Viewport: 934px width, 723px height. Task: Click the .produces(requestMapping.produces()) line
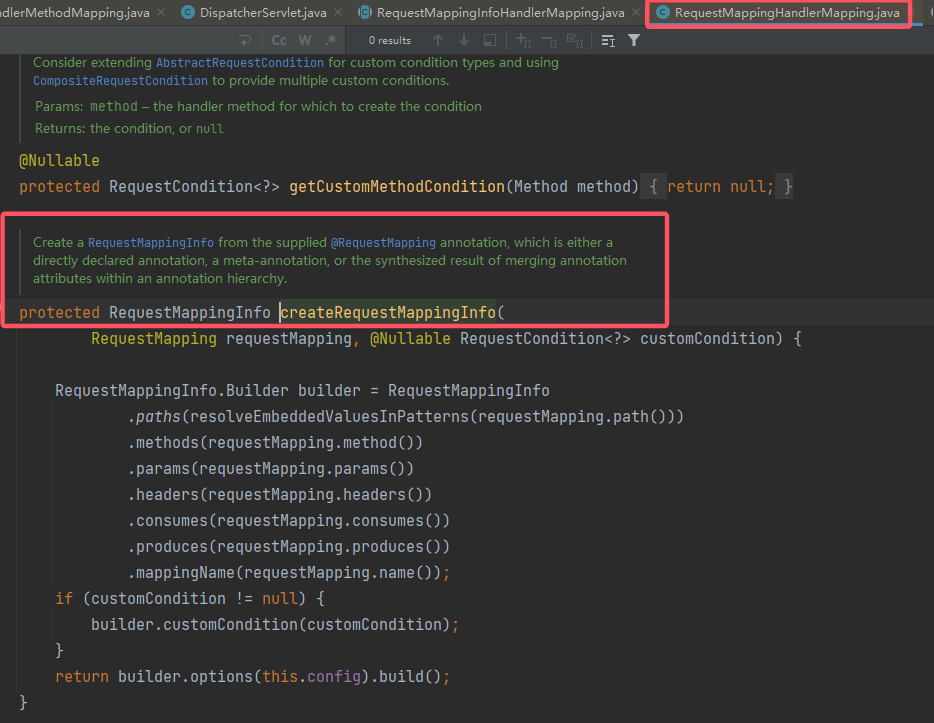(288, 547)
